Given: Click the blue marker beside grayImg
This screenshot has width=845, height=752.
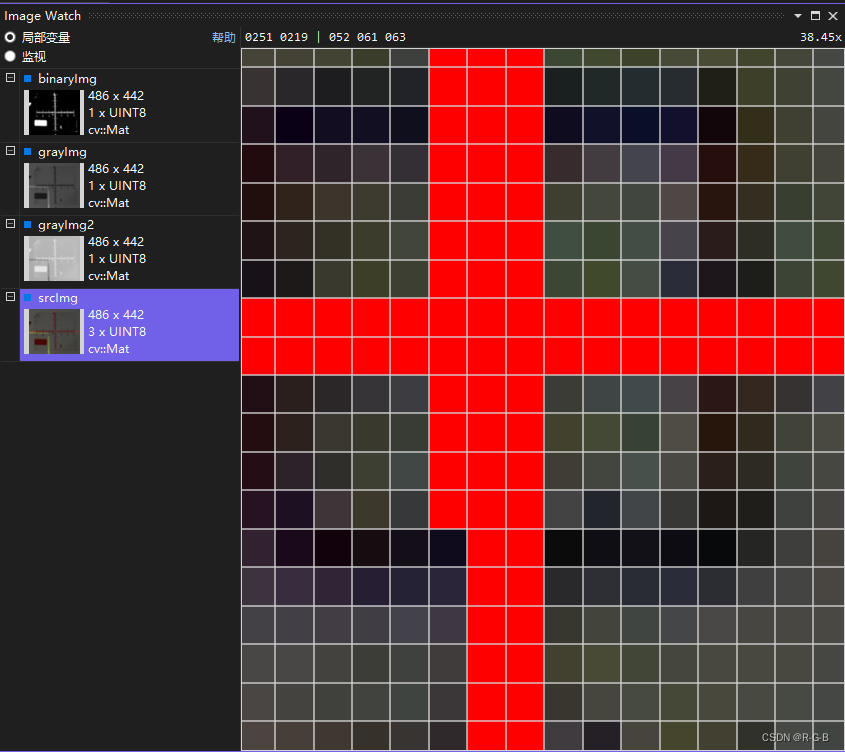Looking at the screenshot, I should coord(27,151).
